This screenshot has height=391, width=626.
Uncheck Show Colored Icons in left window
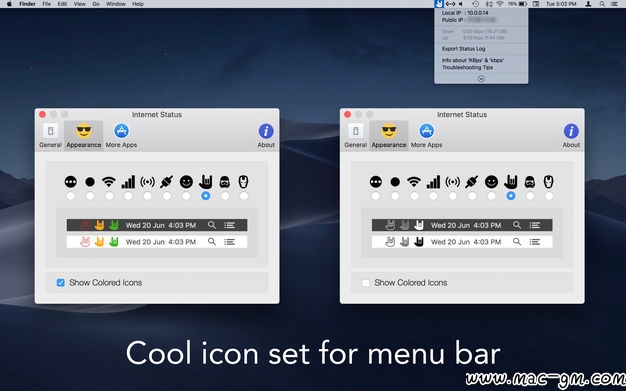pyautogui.click(x=60, y=283)
